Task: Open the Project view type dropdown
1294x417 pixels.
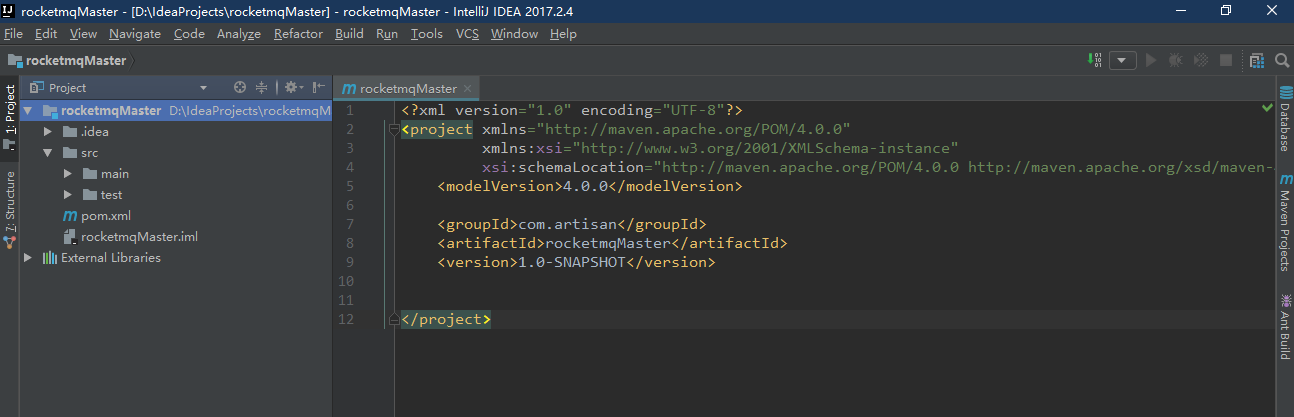Action: click(204, 88)
